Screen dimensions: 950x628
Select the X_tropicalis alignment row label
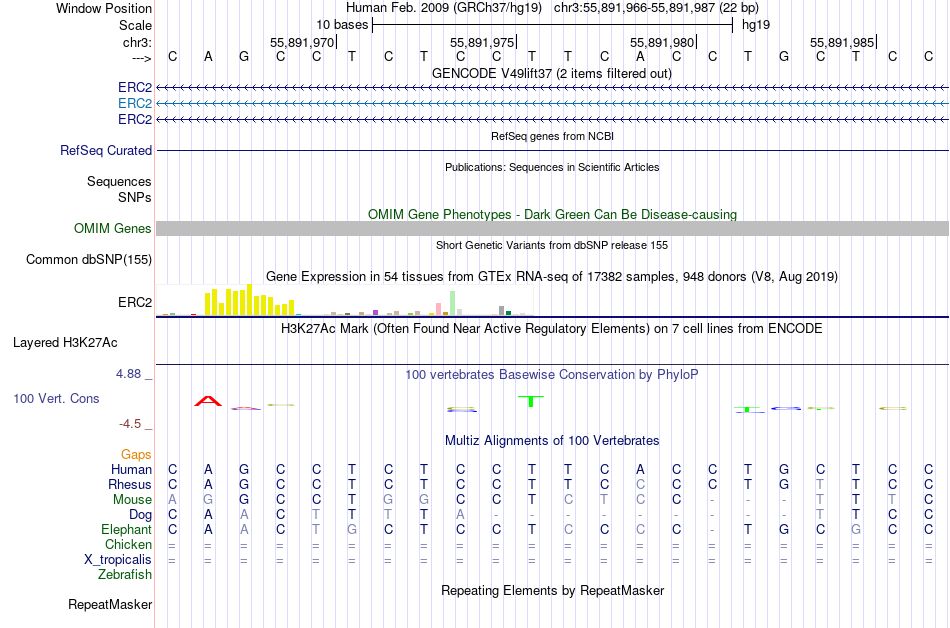pos(118,560)
